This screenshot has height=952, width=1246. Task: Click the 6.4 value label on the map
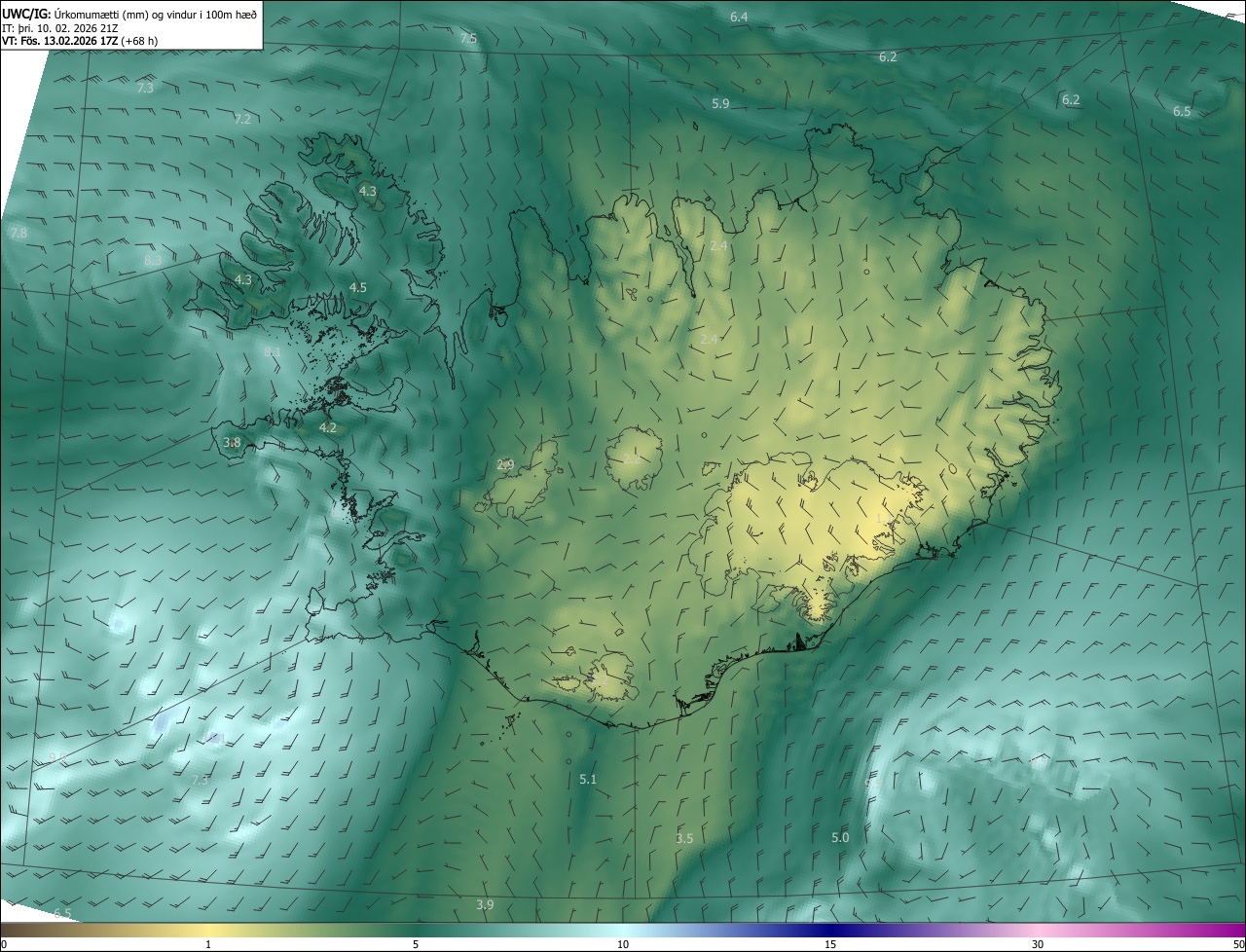739,18
